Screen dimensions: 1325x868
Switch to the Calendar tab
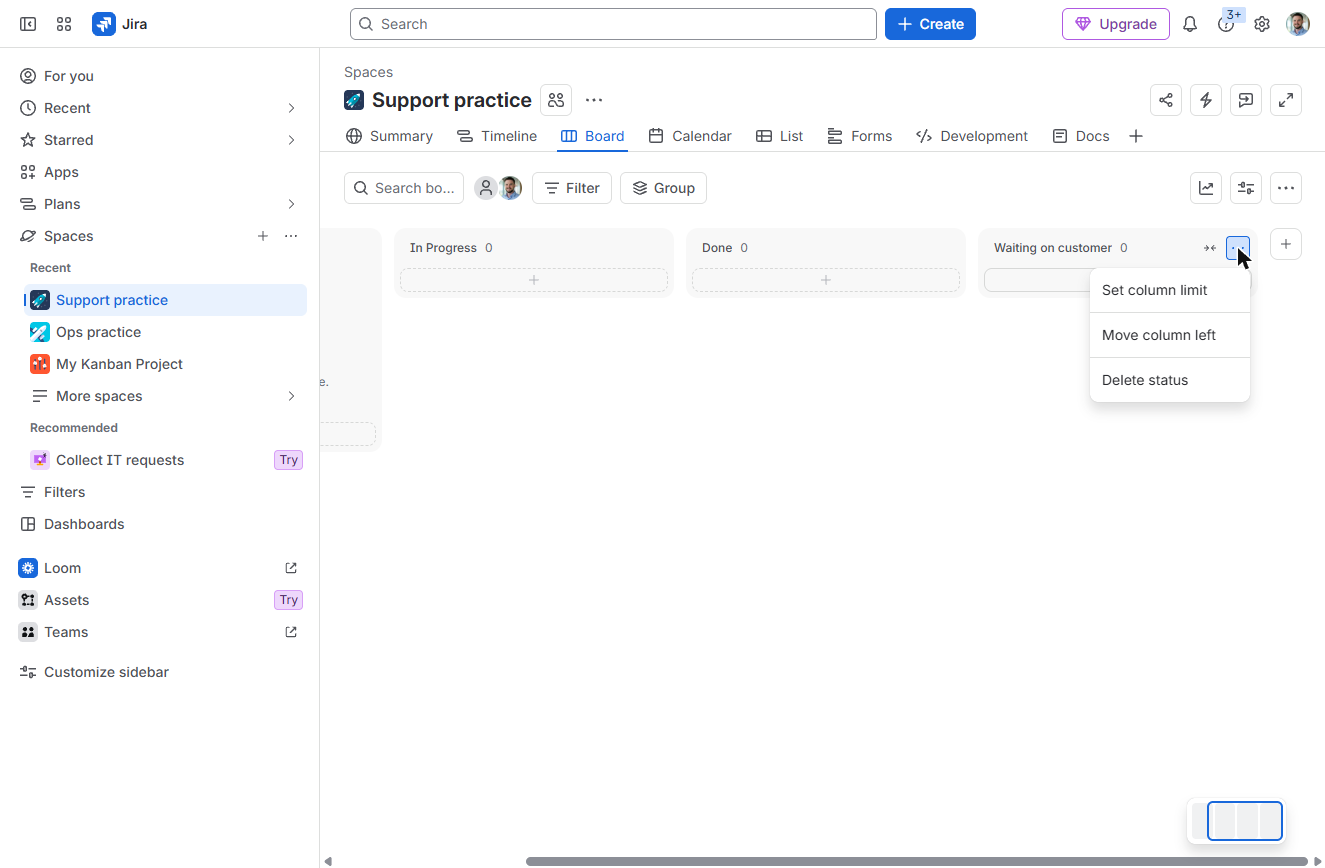[690, 136]
